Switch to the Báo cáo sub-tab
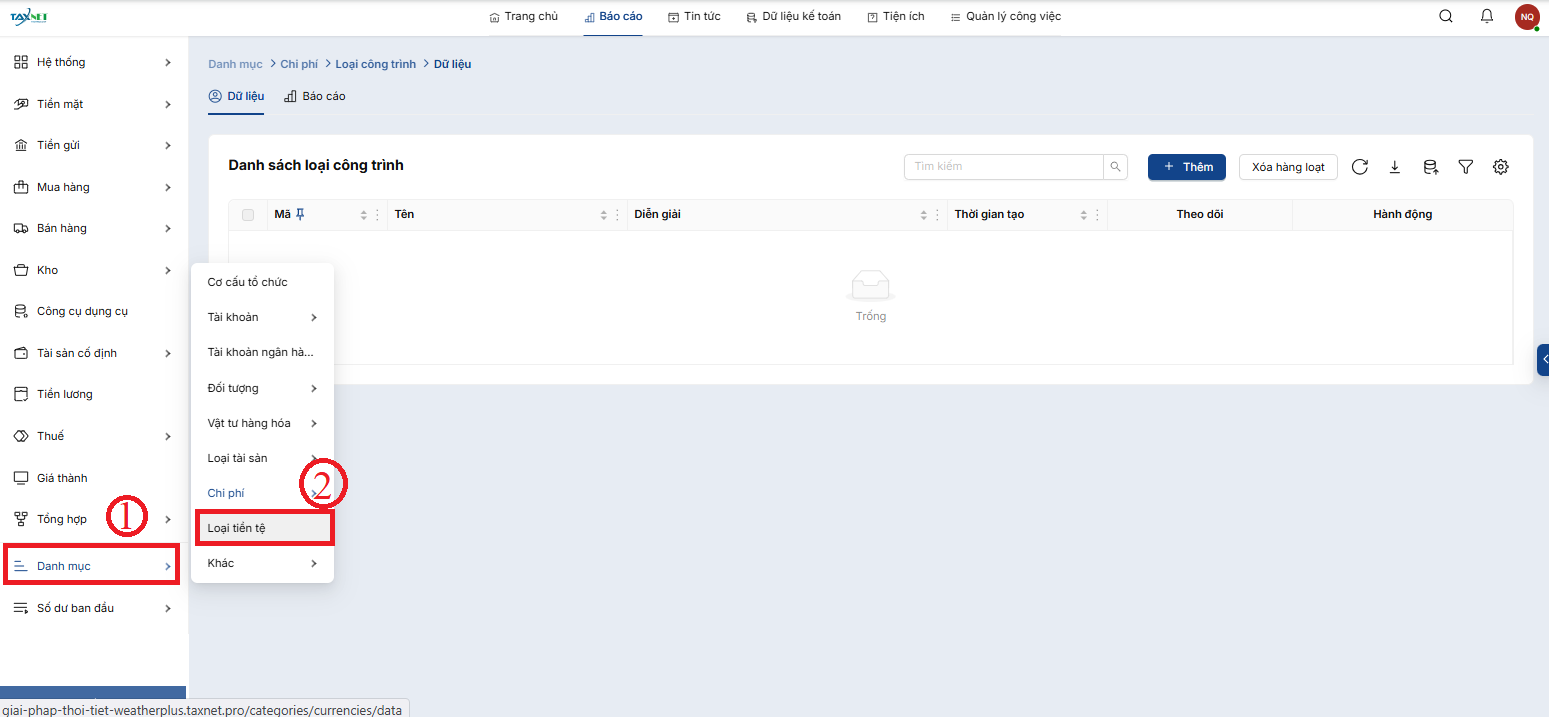Image resolution: width=1549 pixels, height=717 pixels. pyautogui.click(x=315, y=96)
